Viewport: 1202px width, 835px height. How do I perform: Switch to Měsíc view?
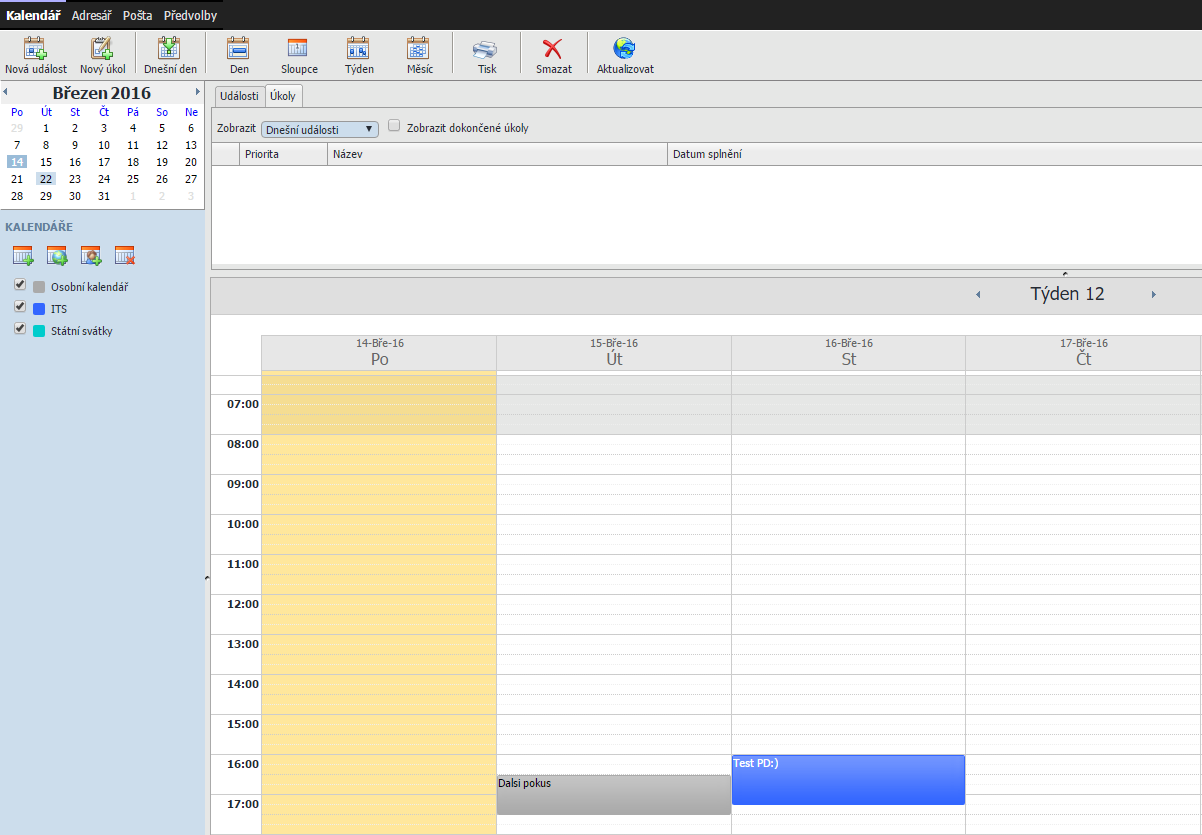click(419, 56)
